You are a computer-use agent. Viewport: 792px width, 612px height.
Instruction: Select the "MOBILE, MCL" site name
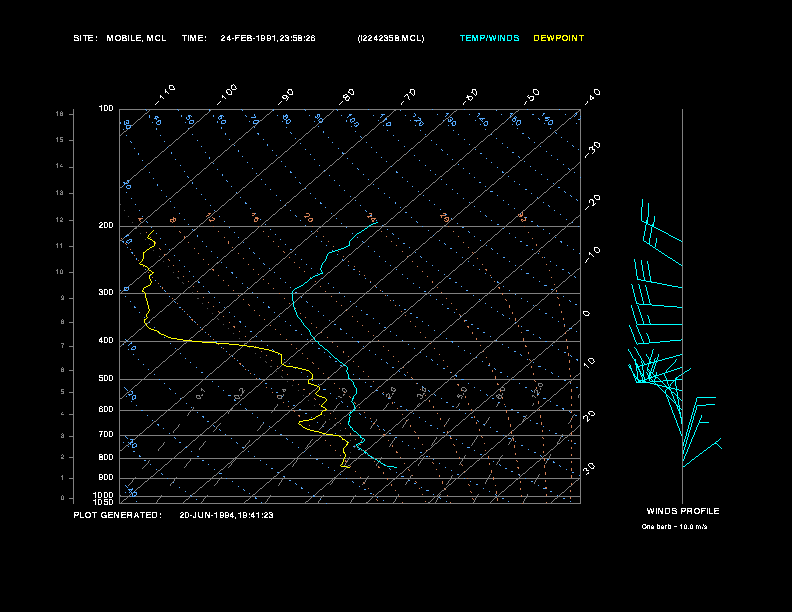[x=136, y=38]
